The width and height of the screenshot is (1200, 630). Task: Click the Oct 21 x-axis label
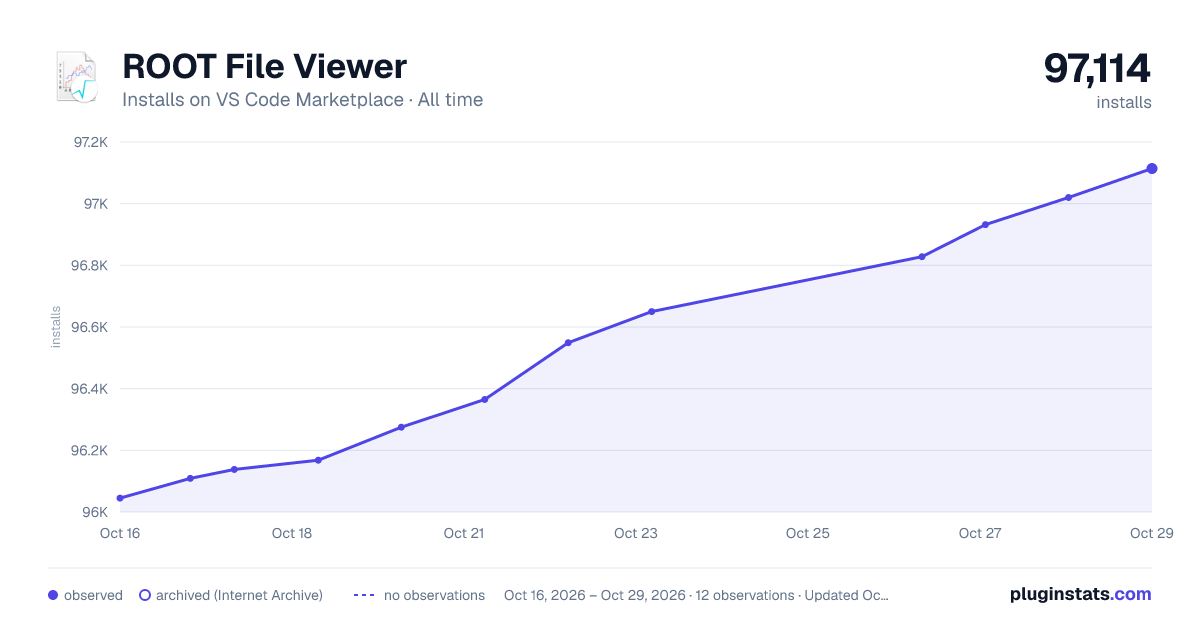tap(464, 533)
